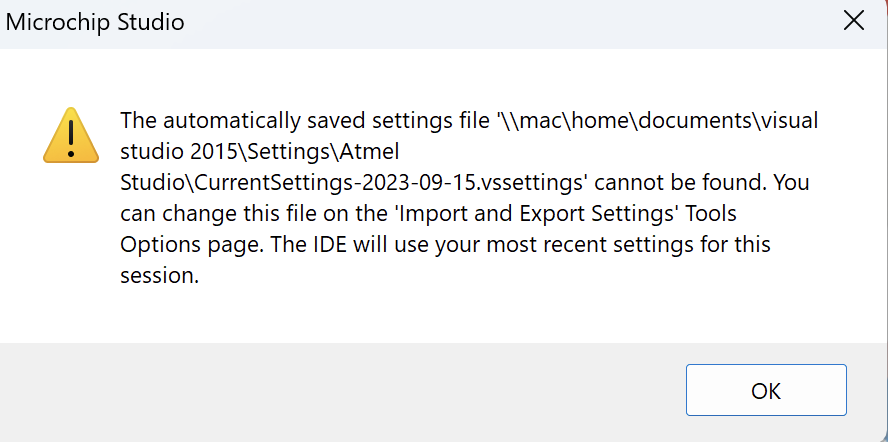
Task: Click the word 'session.' in the message
Action: (160, 276)
